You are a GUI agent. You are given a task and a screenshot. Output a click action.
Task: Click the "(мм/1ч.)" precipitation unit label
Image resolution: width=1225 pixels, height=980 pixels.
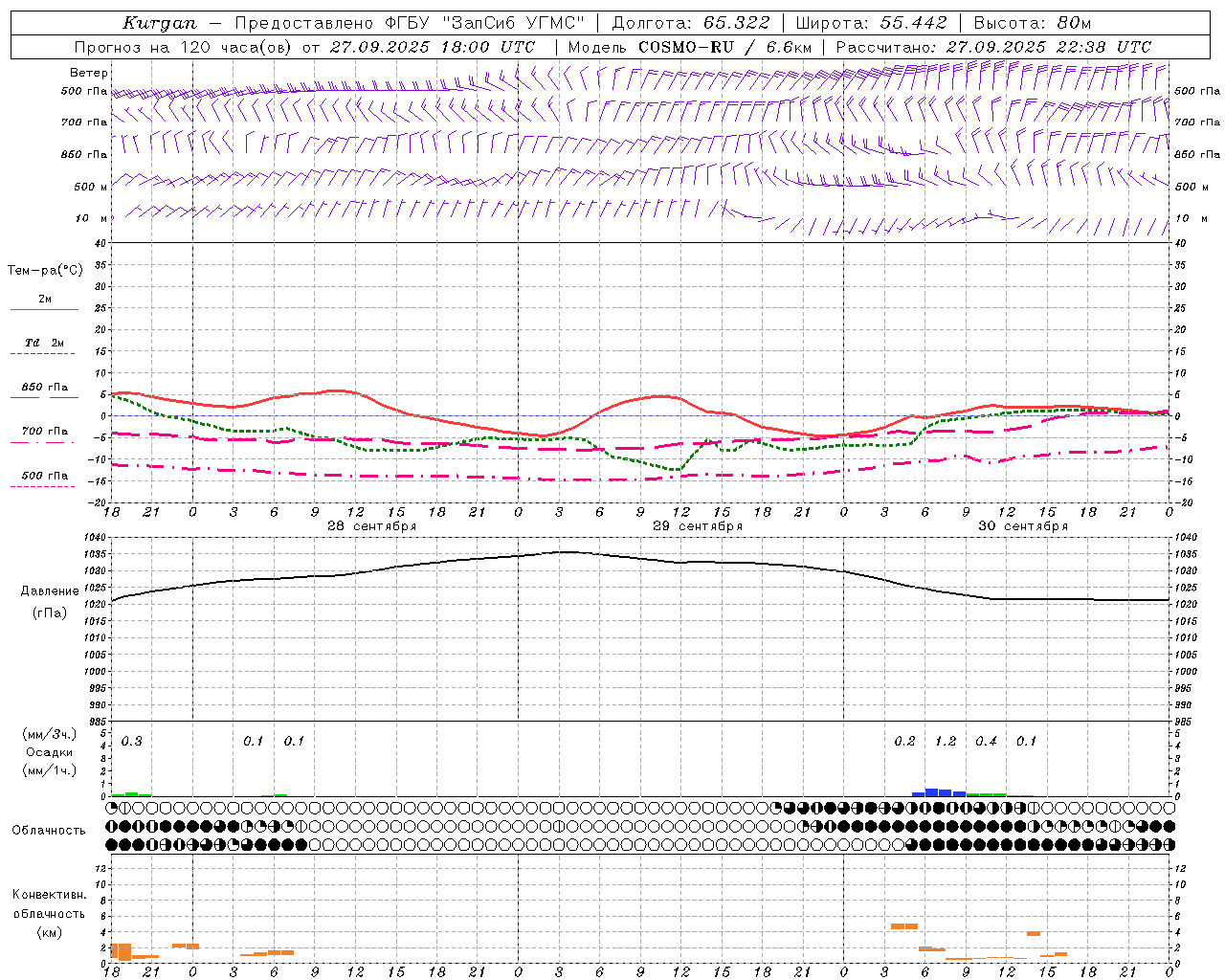click(49, 770)
